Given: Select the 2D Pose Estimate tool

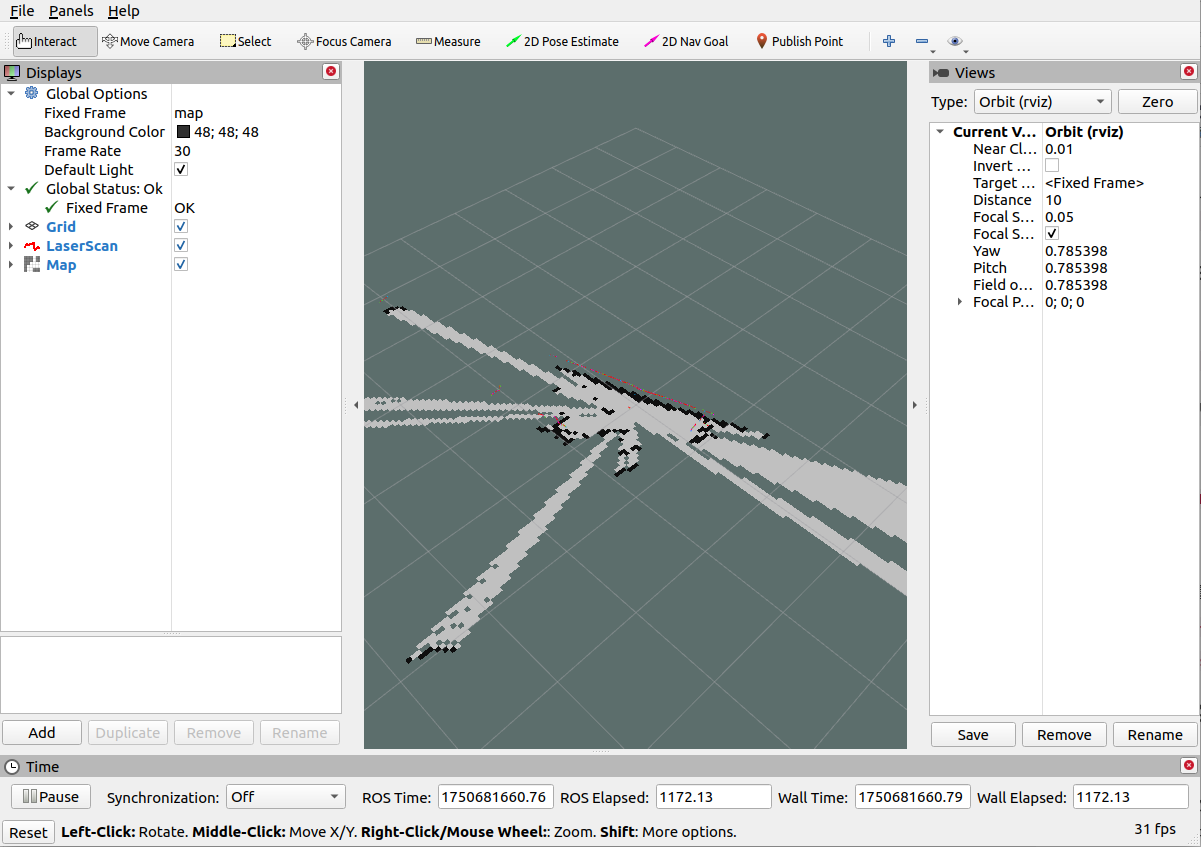Looking at the screenshot, I should point(562,41).
